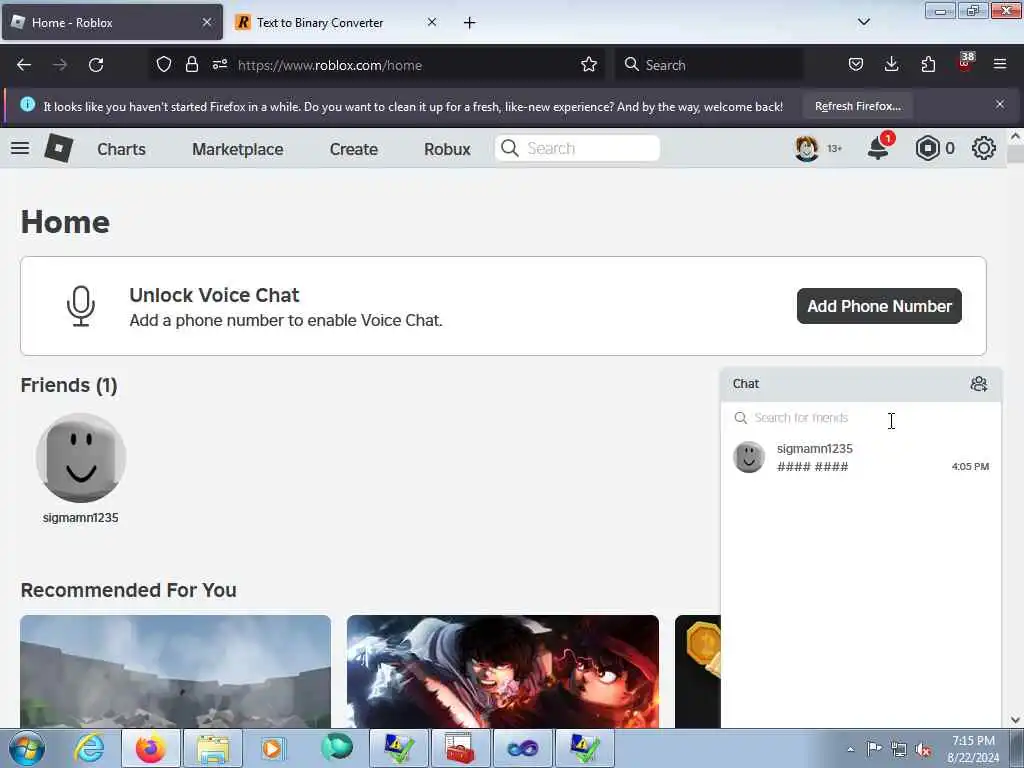Click the Firefox taskbar icon

[150, 748]
